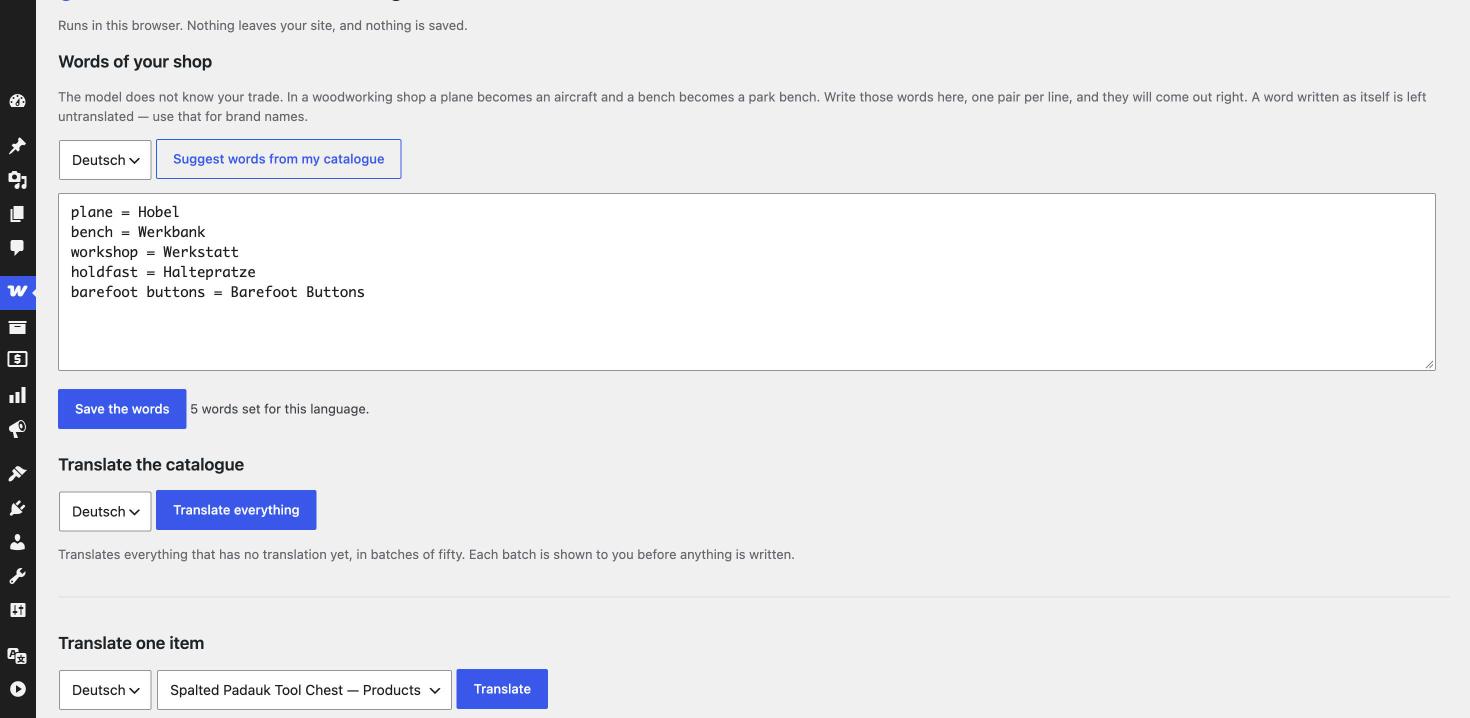Click the collapse-menu play icon

click(x=17, y=689)
